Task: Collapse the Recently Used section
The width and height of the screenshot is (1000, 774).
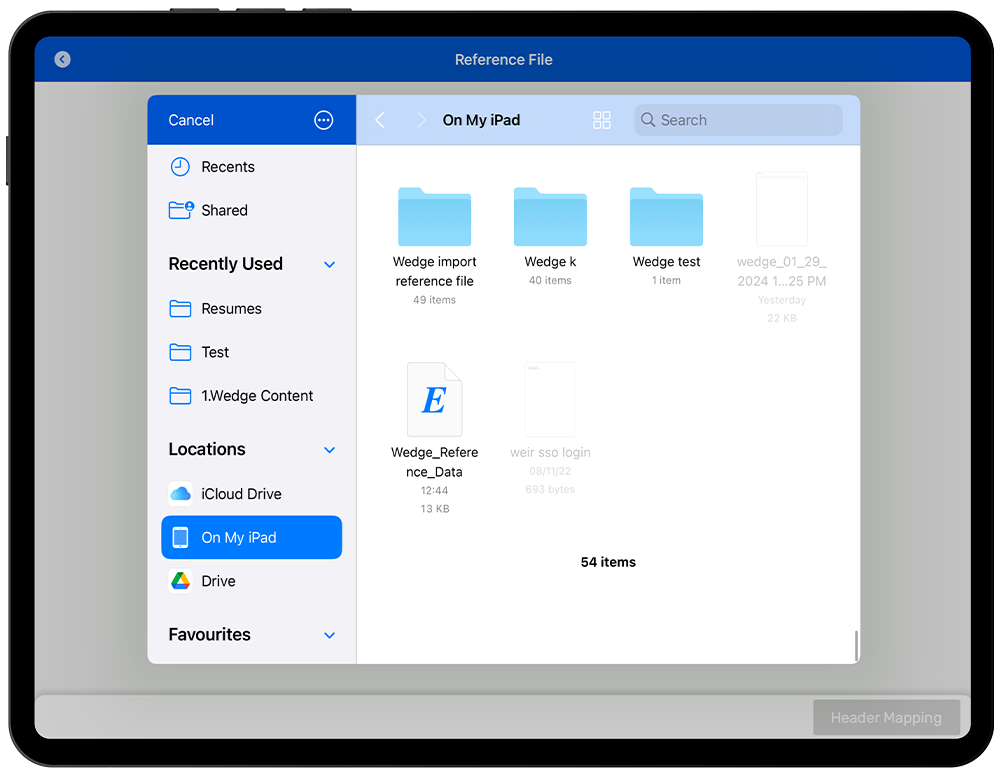Action: 329,264
